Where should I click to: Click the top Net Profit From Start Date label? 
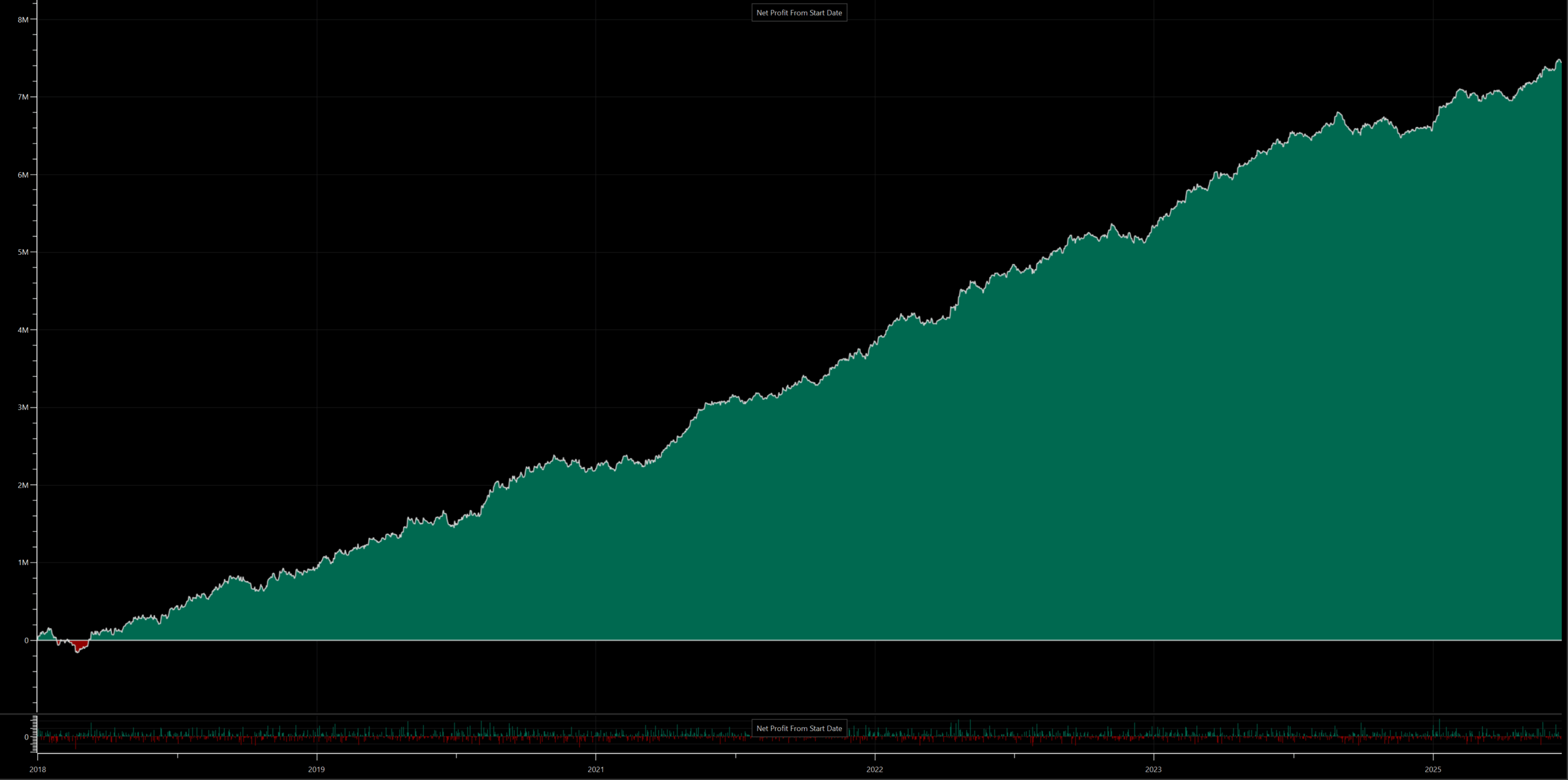799,13
